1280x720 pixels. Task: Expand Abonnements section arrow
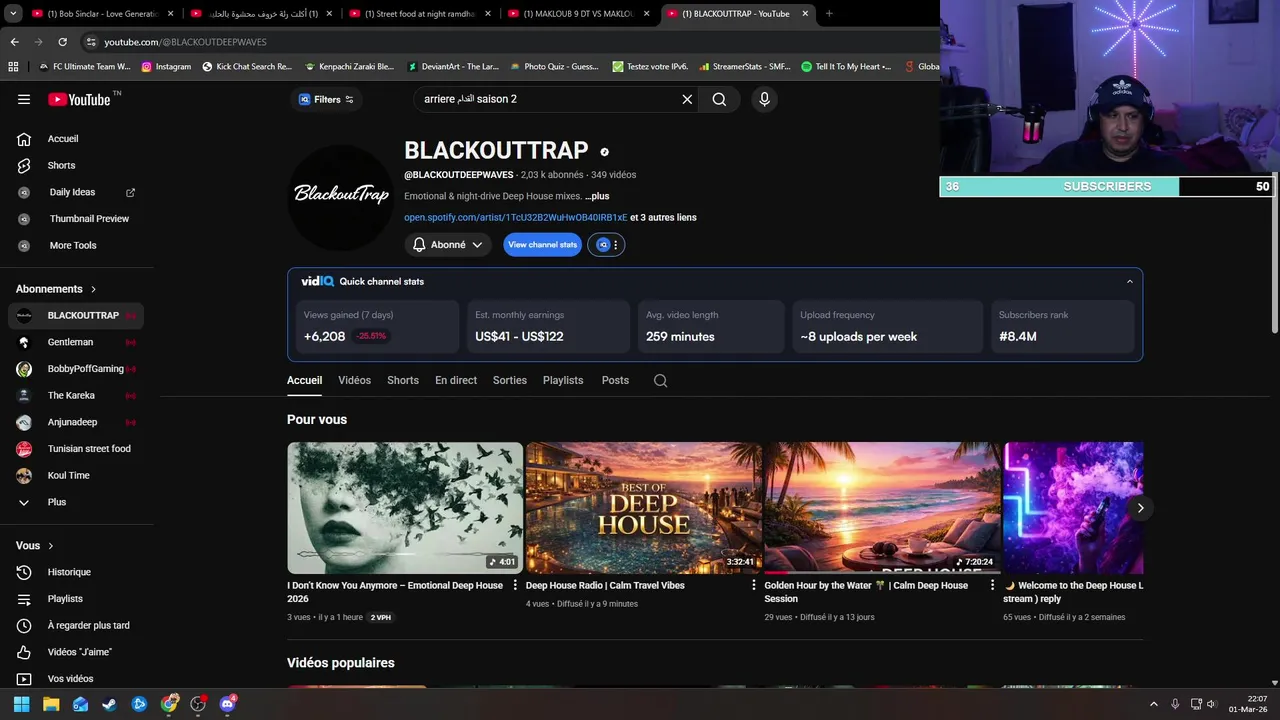(94, 289)
